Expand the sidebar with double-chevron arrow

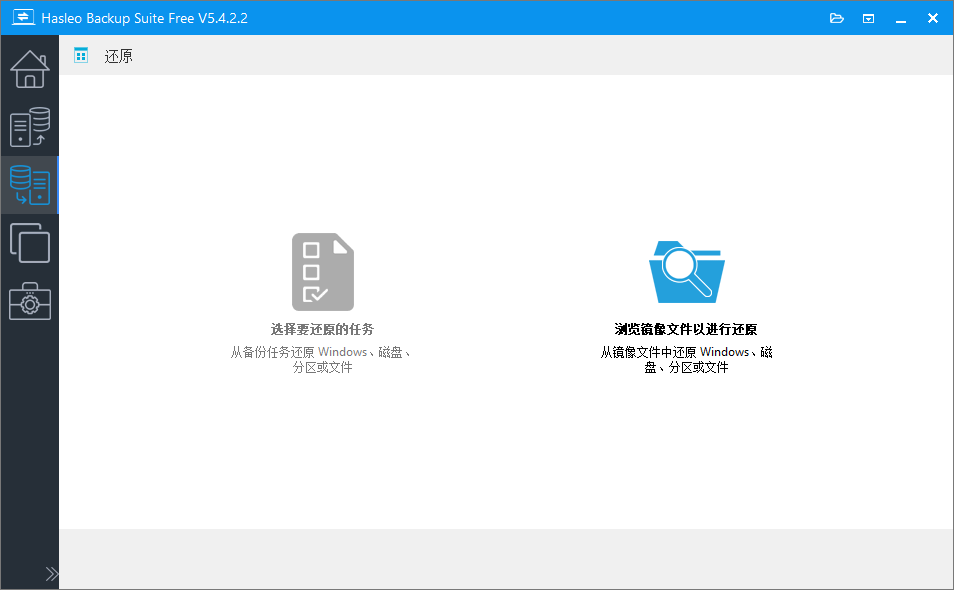[x=52, y=574]
